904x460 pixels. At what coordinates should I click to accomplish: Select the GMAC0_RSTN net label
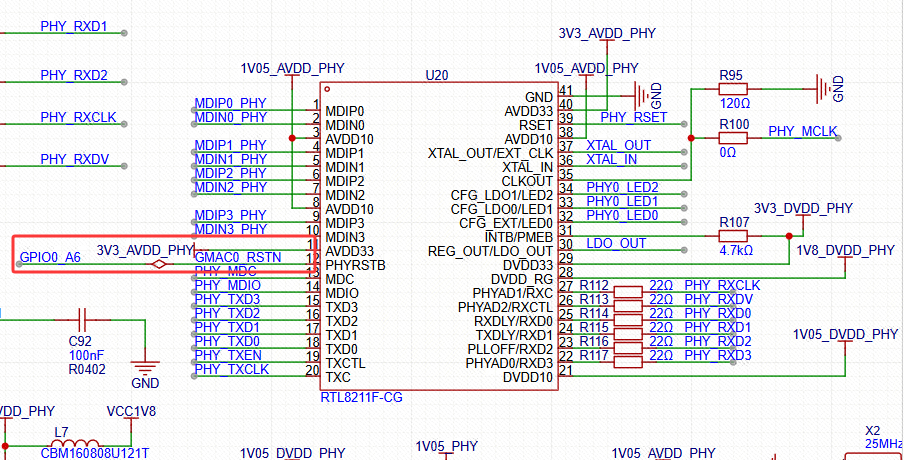[238, 257]
